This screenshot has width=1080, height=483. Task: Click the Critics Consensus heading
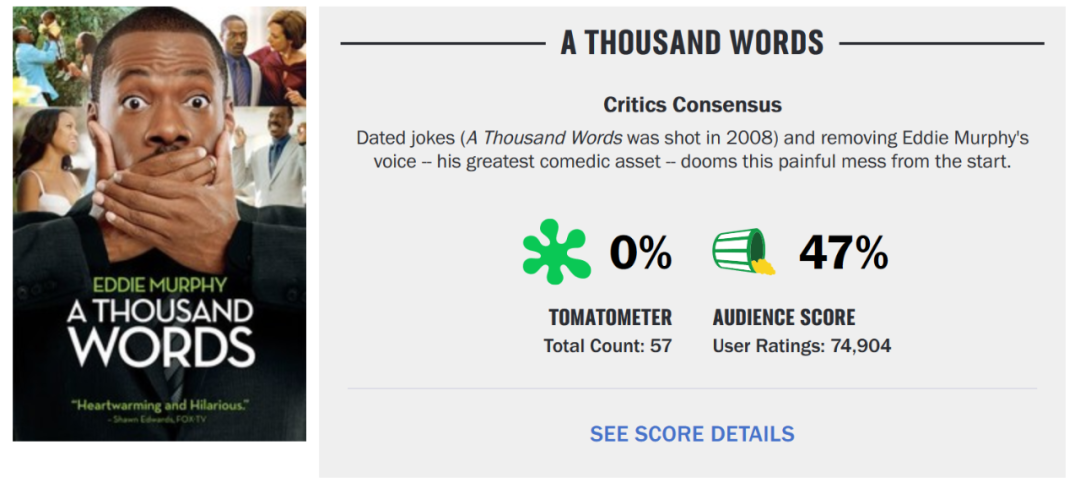coord(692,105)
